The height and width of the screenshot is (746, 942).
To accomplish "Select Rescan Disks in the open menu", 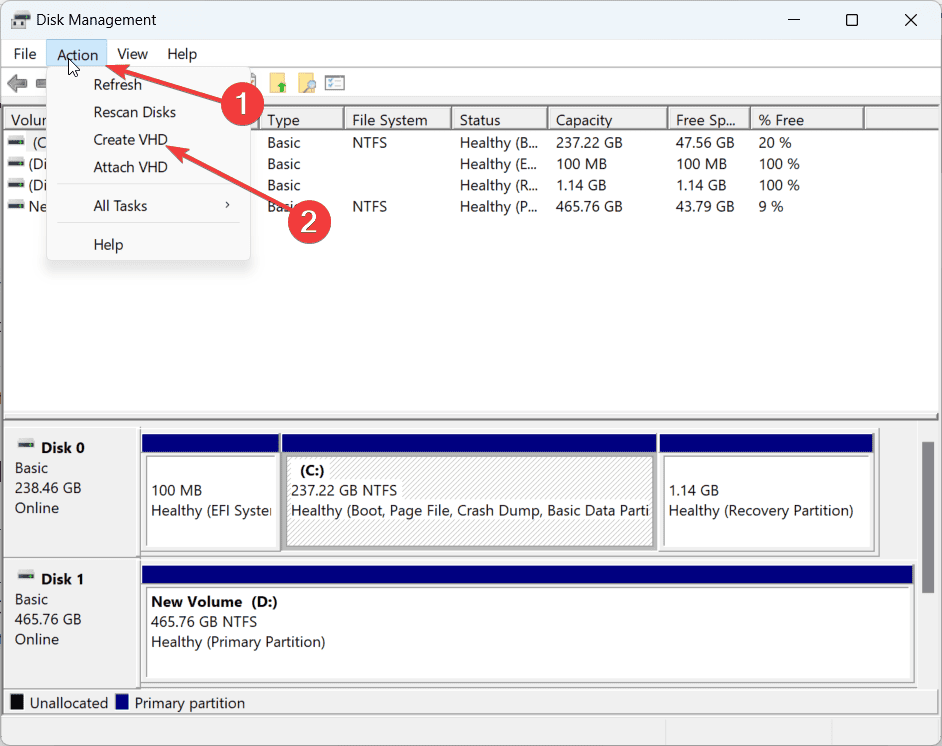I will [x=134, y=112].
